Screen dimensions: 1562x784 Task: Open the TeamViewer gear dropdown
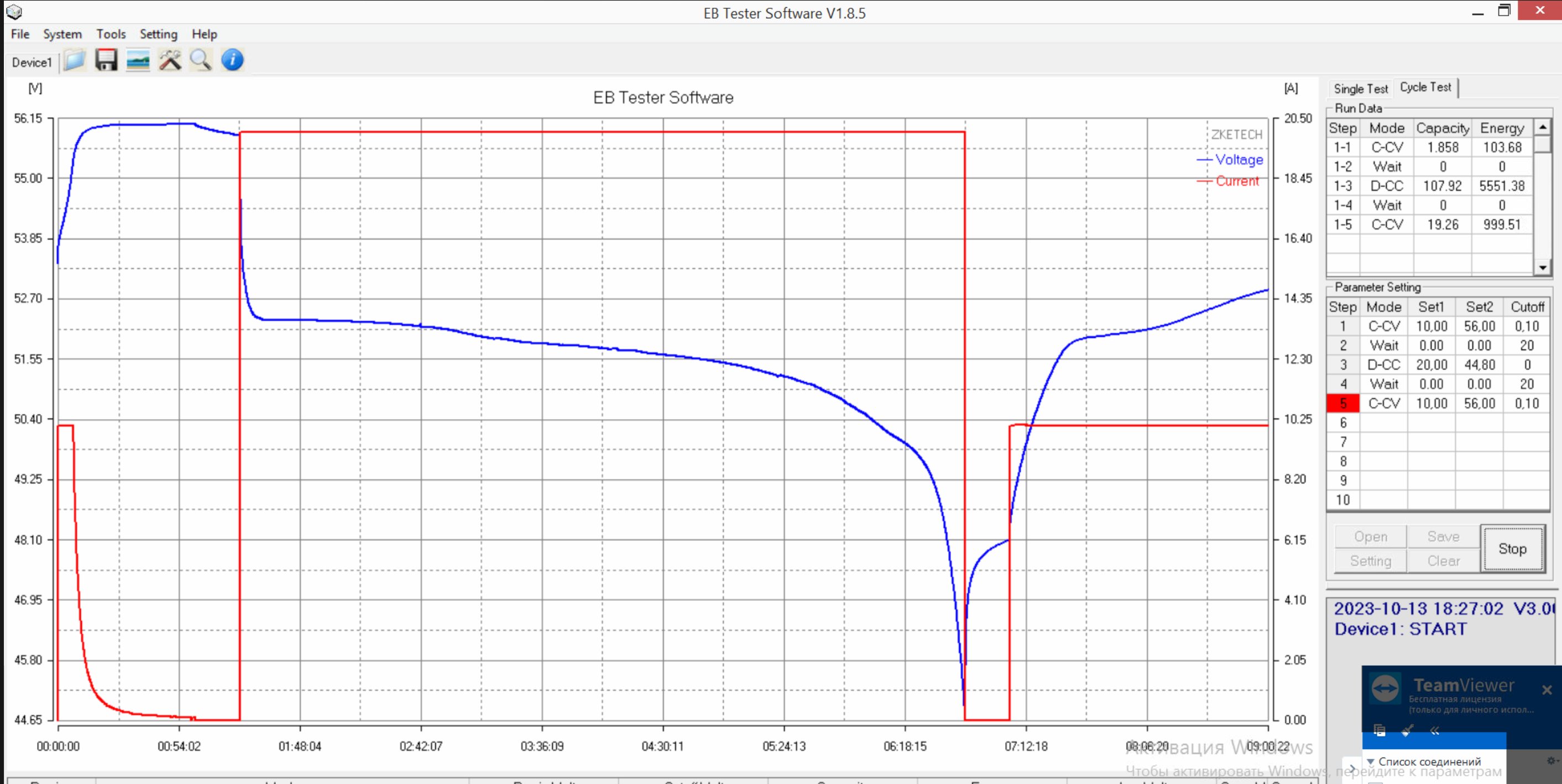point(1551,760)
